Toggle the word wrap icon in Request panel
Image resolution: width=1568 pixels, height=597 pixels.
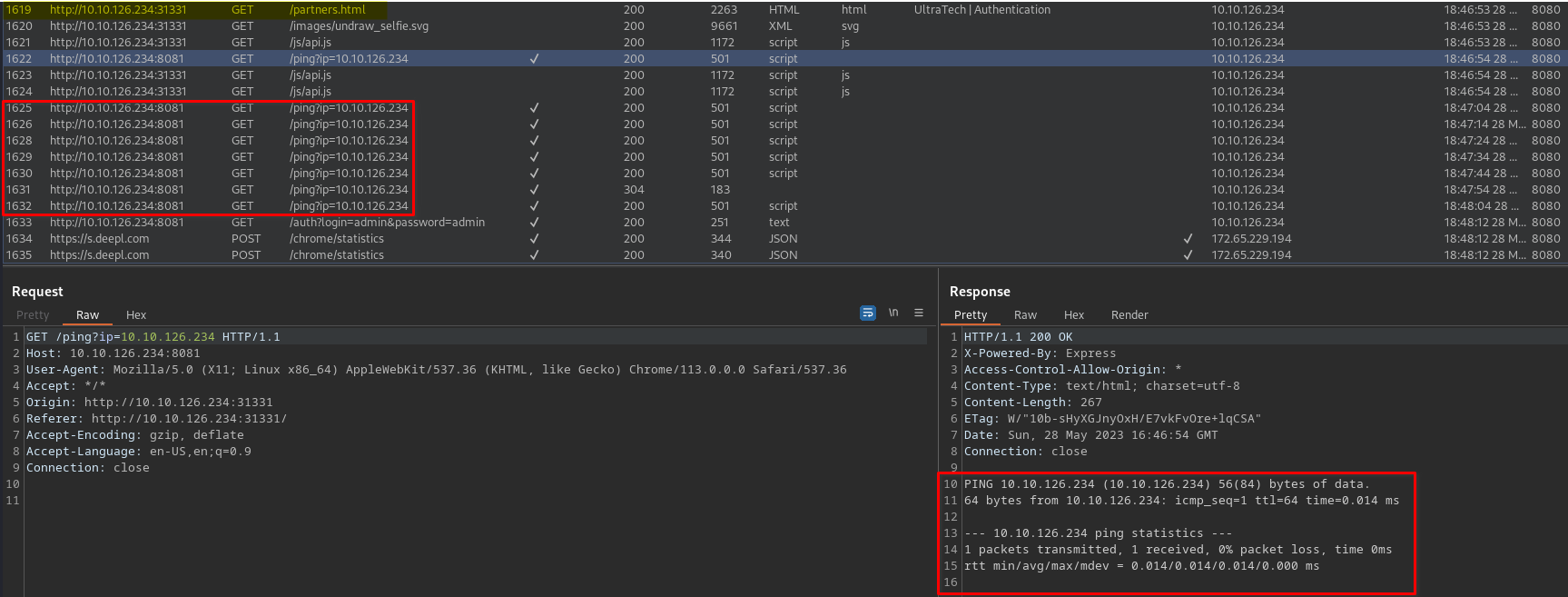[x=868, y=313]
